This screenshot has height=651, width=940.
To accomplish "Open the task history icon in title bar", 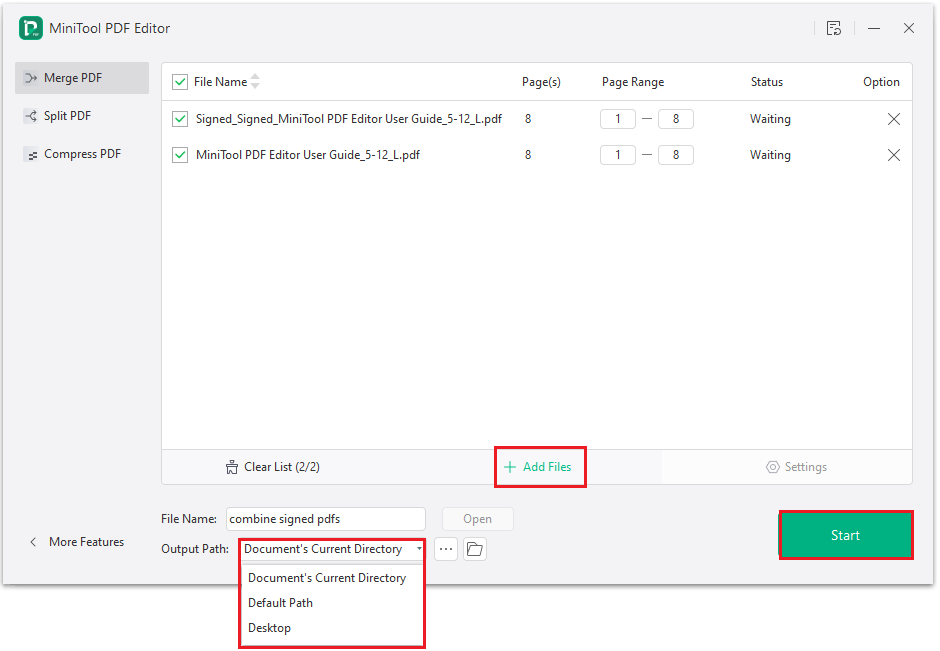I will coord(834,28).
